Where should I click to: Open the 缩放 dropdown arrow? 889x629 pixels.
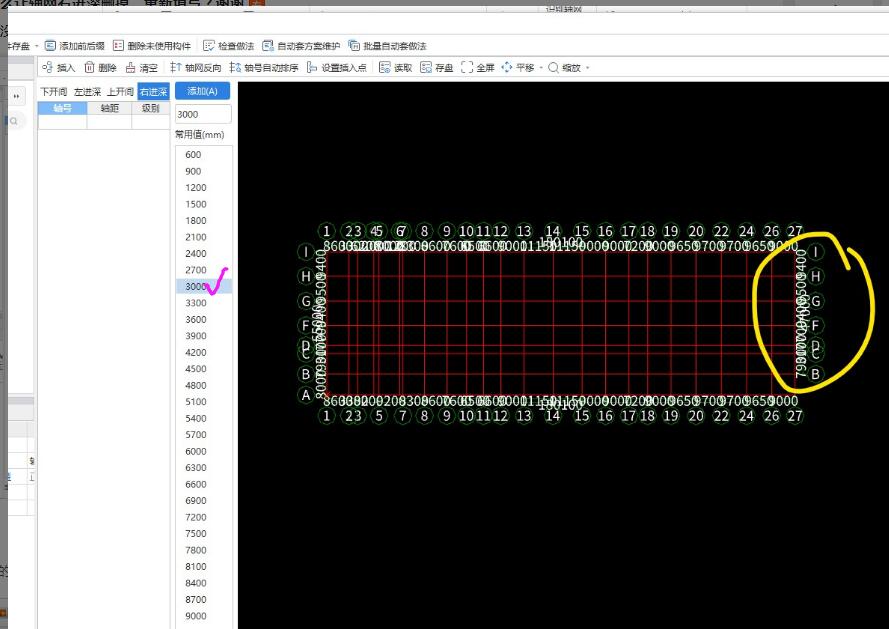tap(587, 68)
